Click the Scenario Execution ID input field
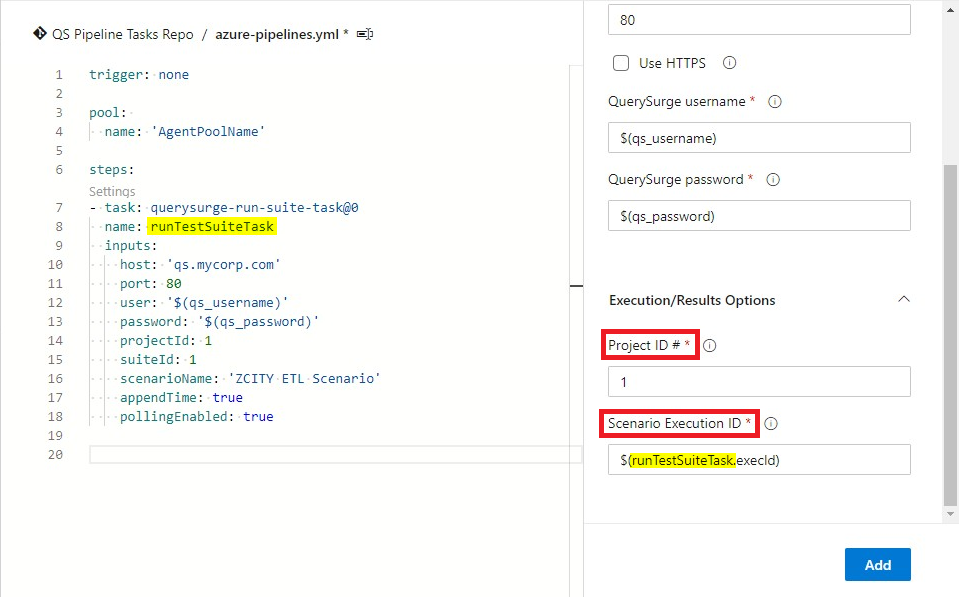 (x=759, y=459)
